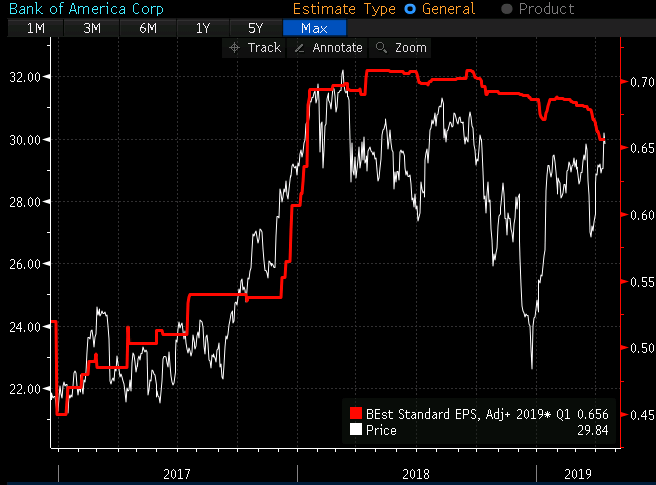This screenshot has height=485, width=656.
Task: Click the white Price legend swatch
Action: tap(356, 430)
